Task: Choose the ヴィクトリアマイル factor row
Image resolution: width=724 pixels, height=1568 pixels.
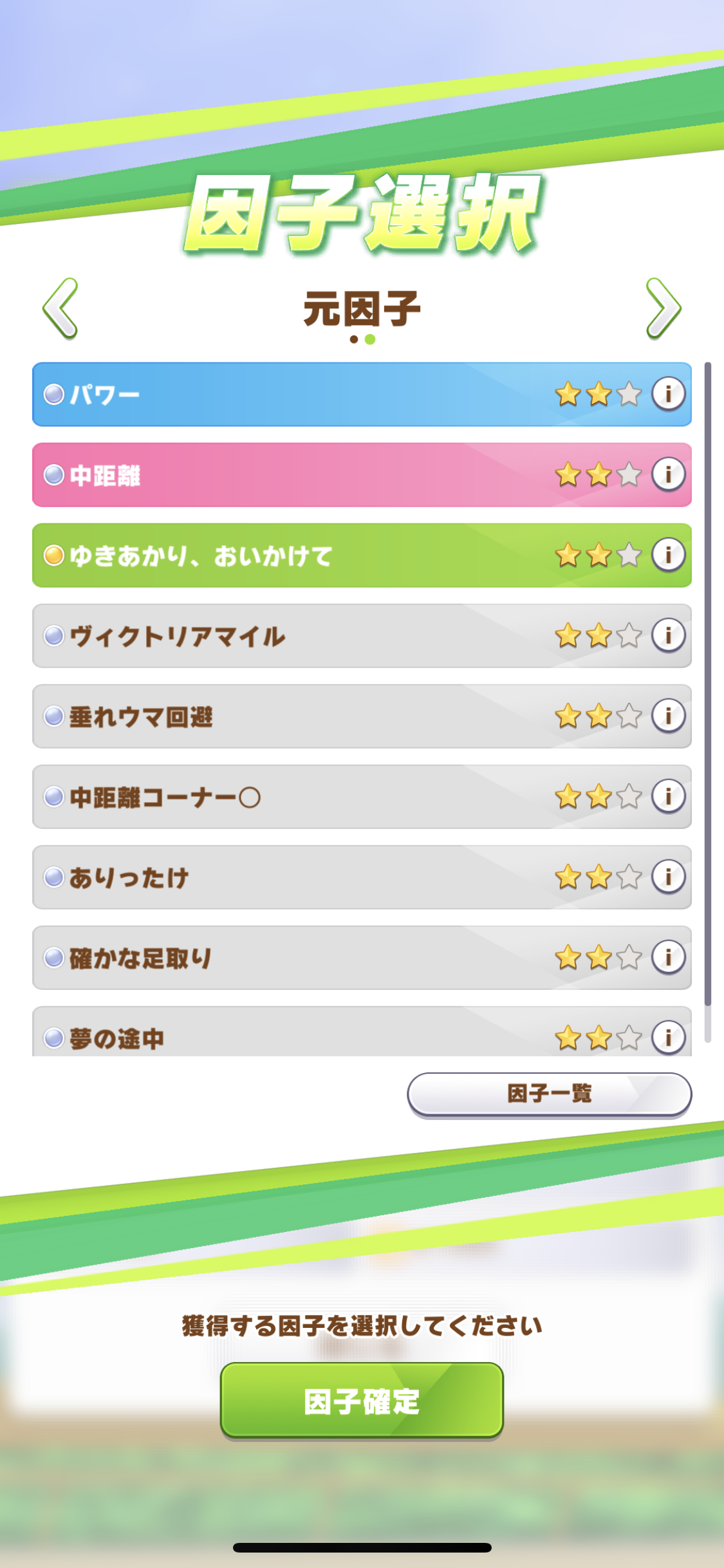Action: [x=290, y=636]
